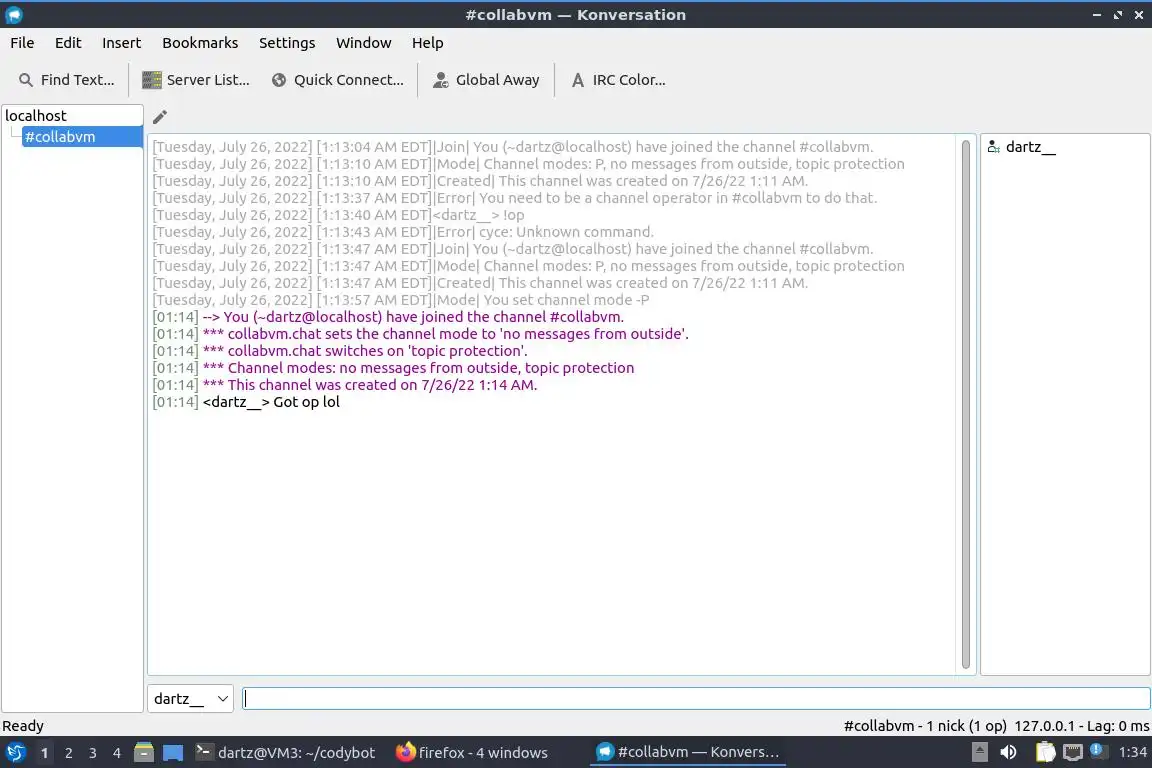Open the Lubuntu start menu
This screenshot has width=1152, height=768.
click(15, 753)
